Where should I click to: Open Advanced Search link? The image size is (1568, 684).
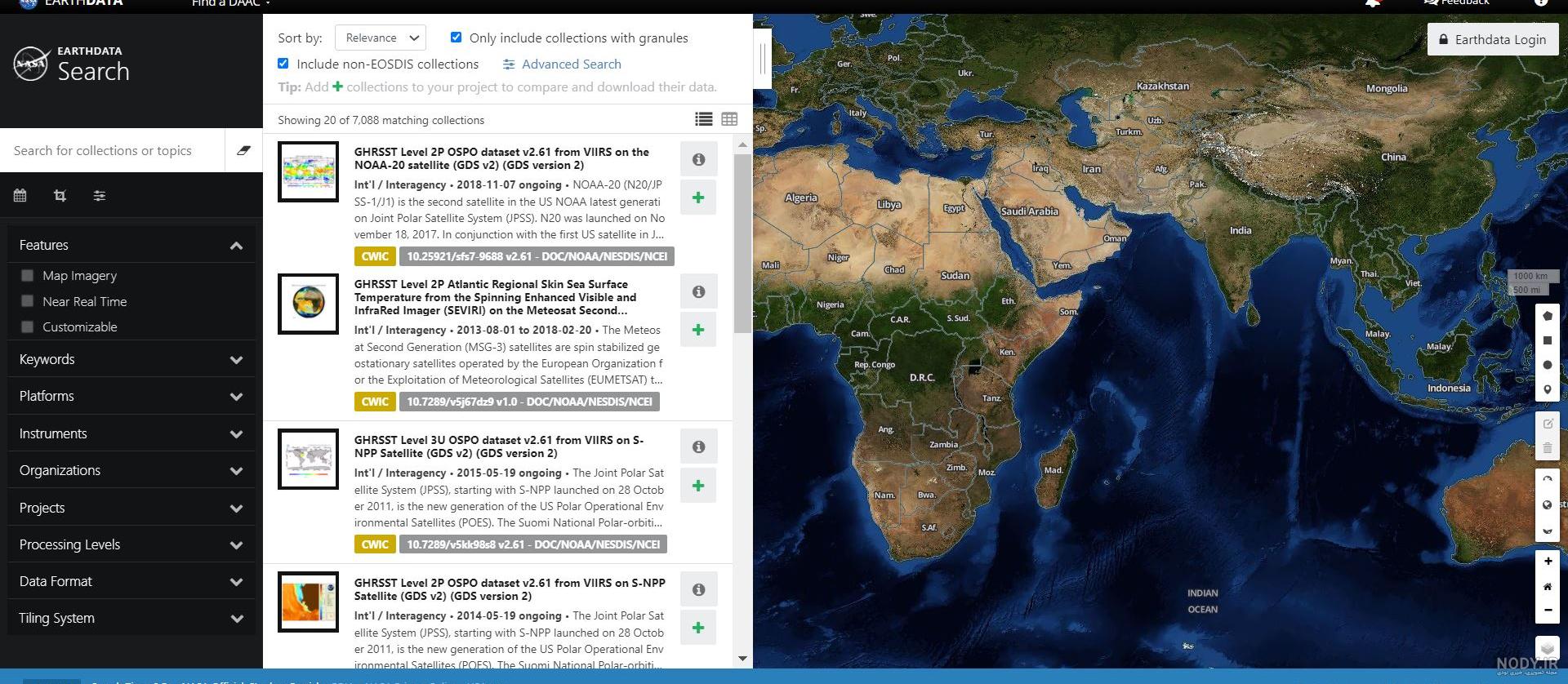coord(562,64)
